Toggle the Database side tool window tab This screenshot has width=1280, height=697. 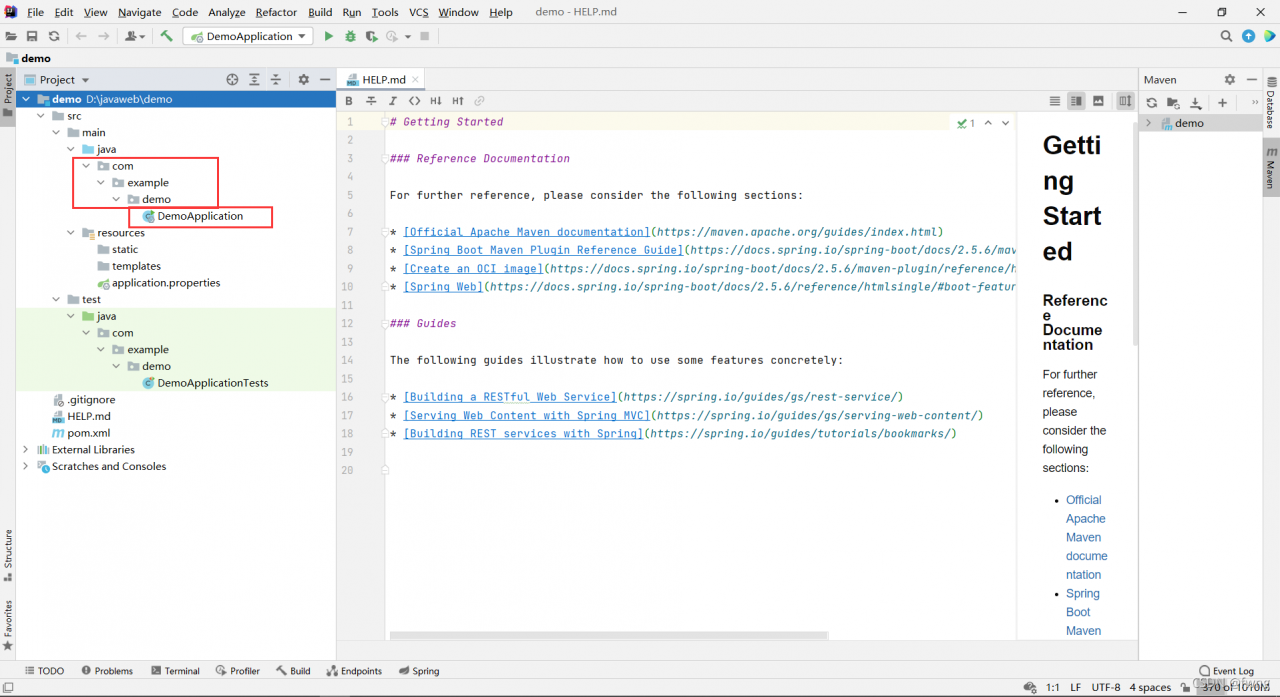(x=1271, y=103)
